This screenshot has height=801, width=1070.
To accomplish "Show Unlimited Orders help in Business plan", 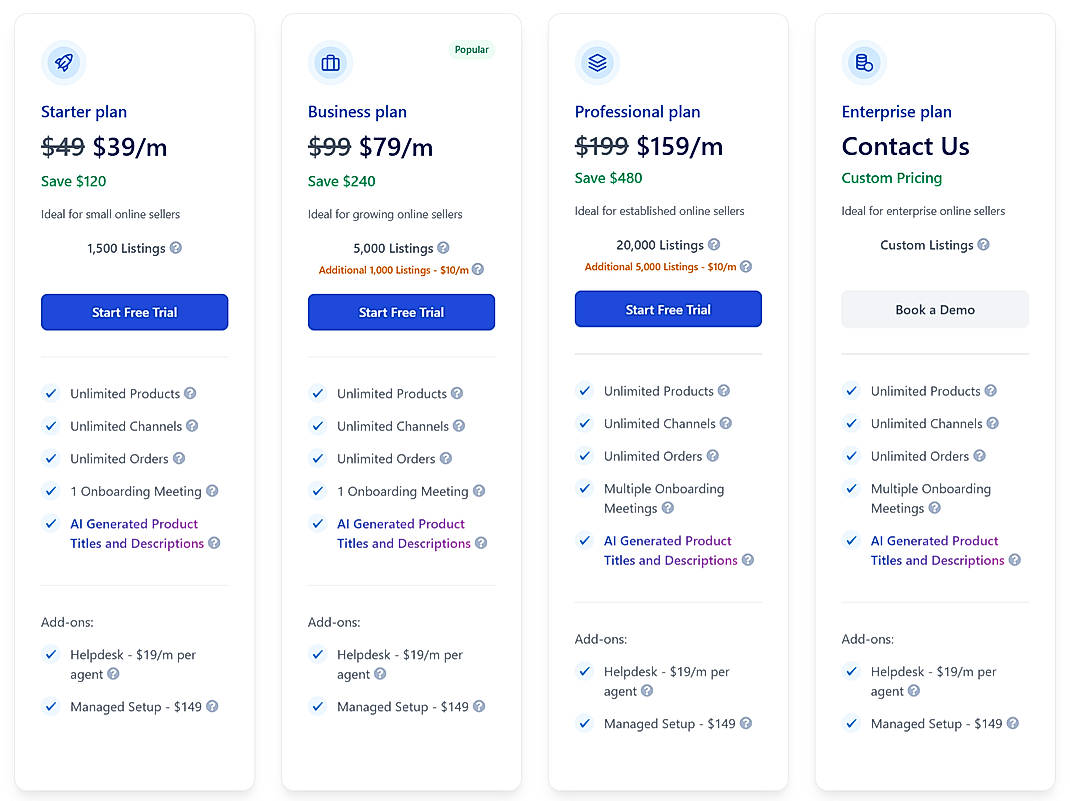I will [446, 458].
